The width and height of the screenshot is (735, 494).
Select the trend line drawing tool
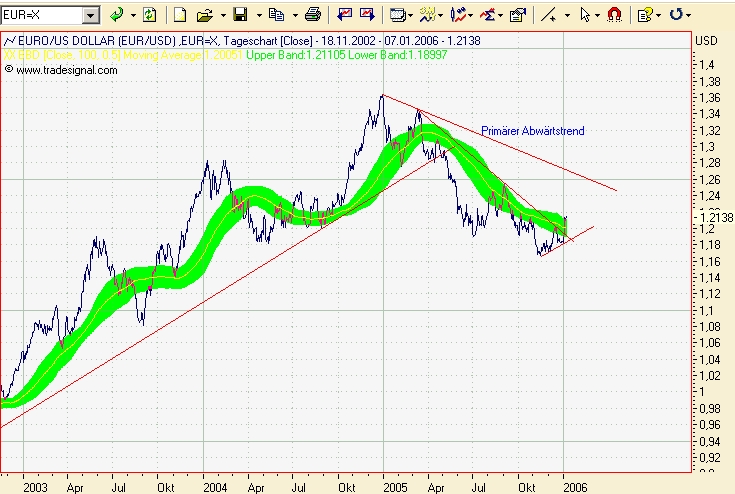pyautogui.click(x=548, y=15)
